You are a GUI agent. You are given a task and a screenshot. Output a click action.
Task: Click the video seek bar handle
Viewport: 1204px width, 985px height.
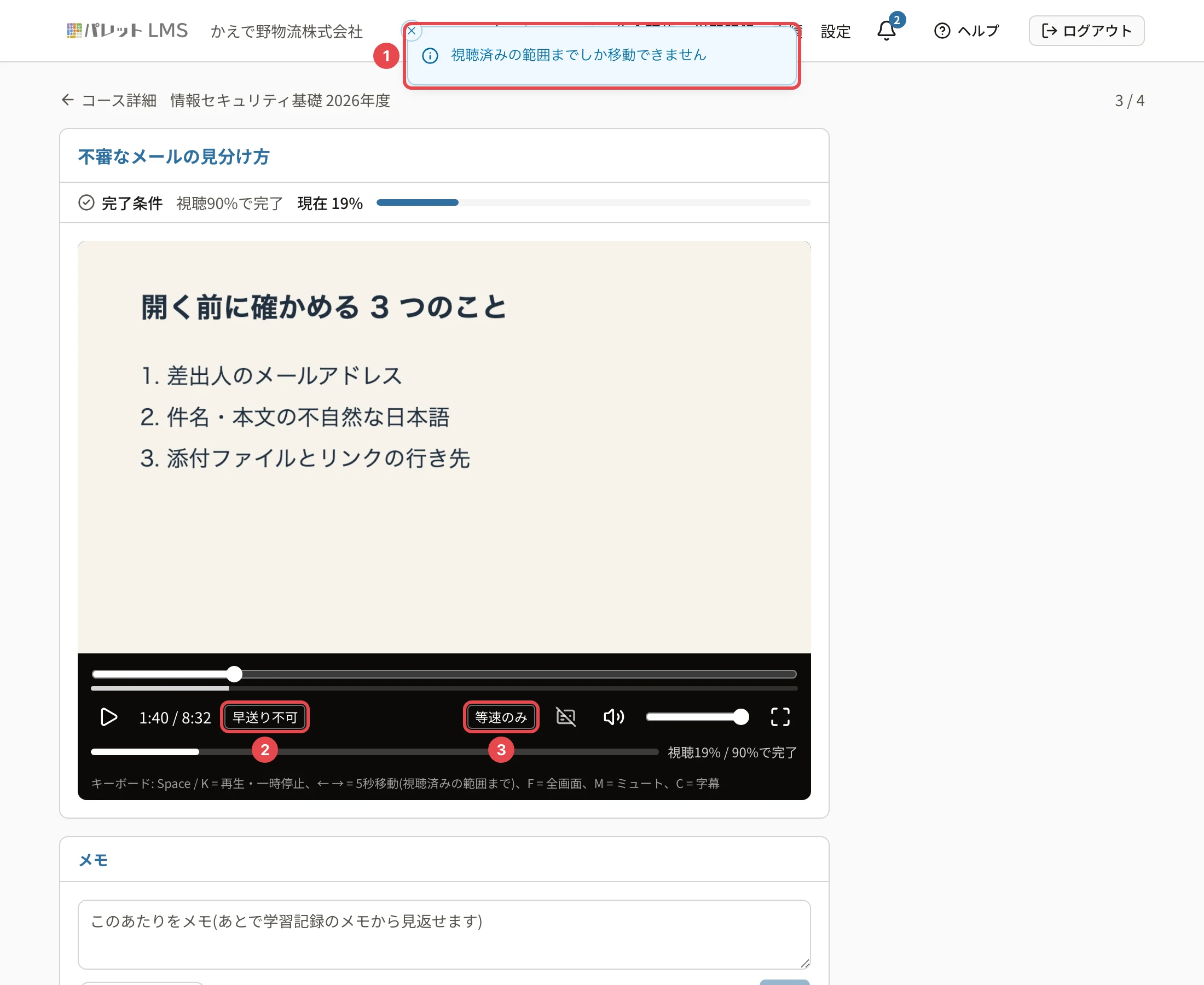click(234, 674)
